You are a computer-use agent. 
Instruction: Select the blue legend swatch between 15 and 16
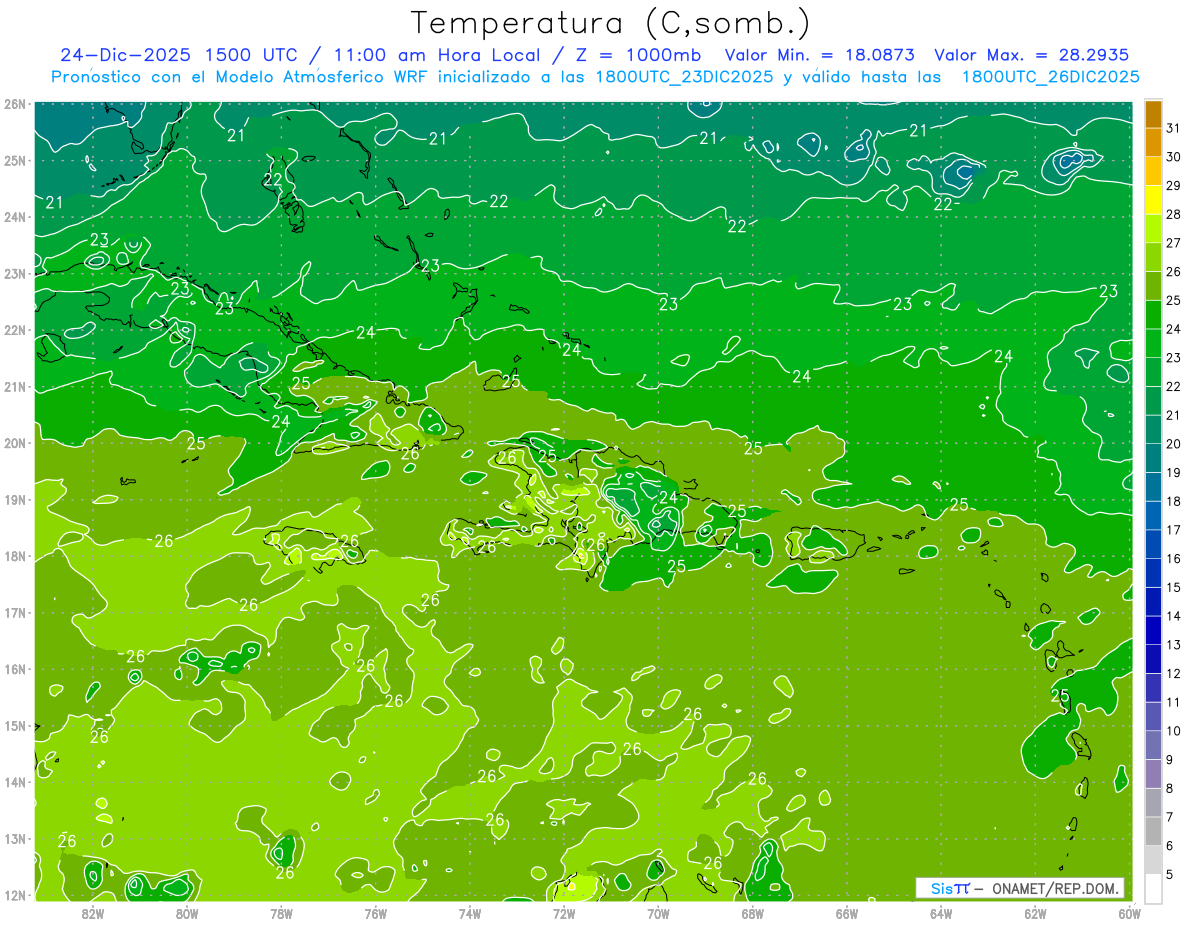click(1153, 572)
